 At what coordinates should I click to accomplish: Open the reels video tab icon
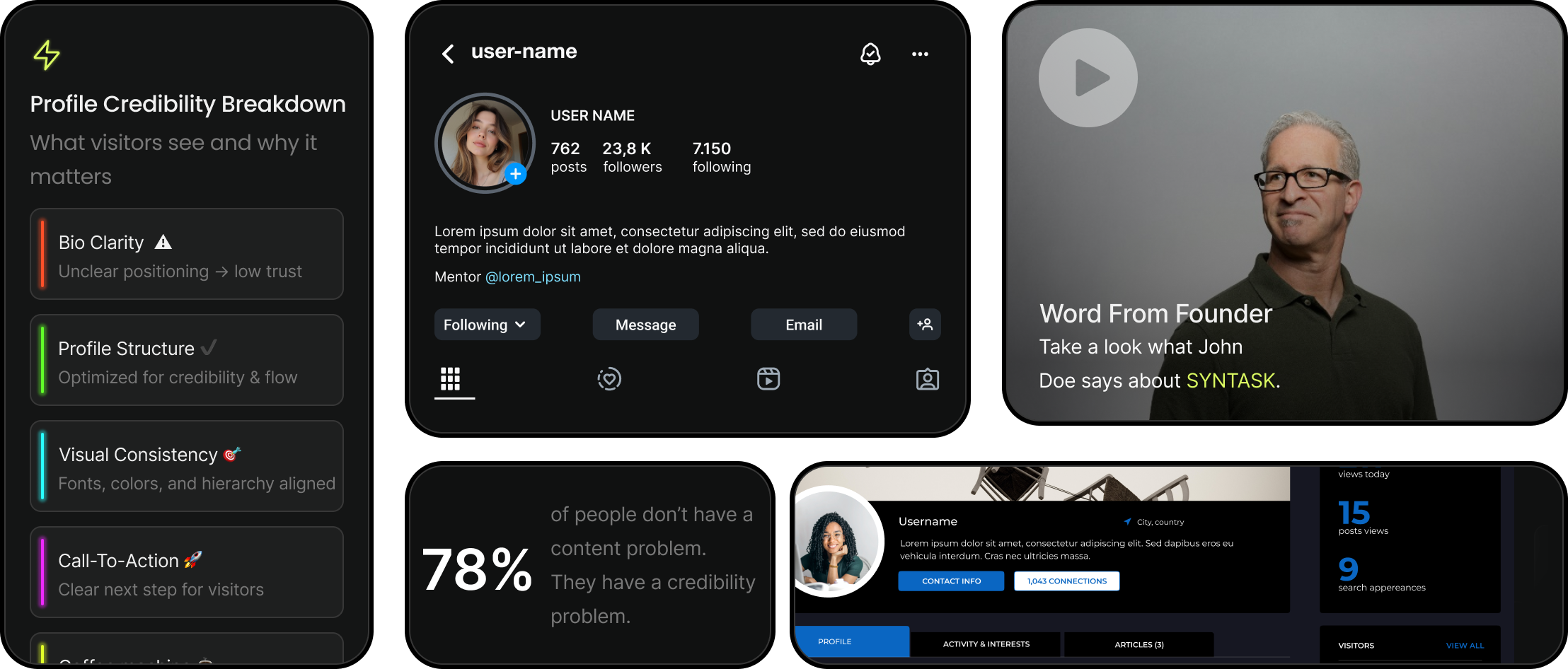[768, 379]
